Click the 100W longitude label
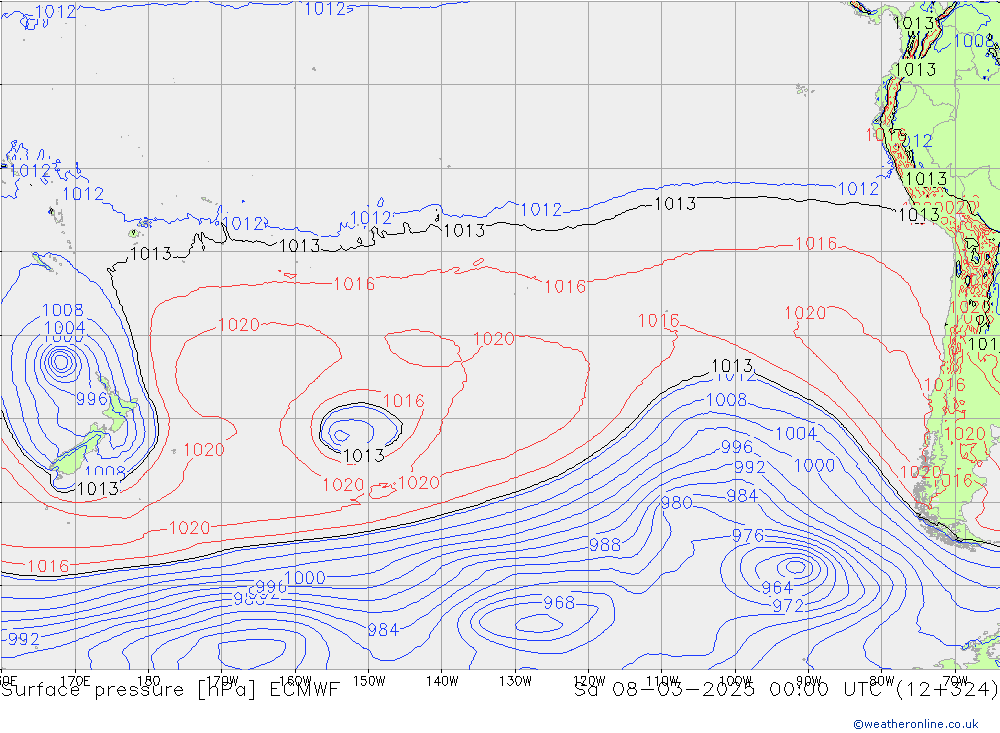 [735, 681]
